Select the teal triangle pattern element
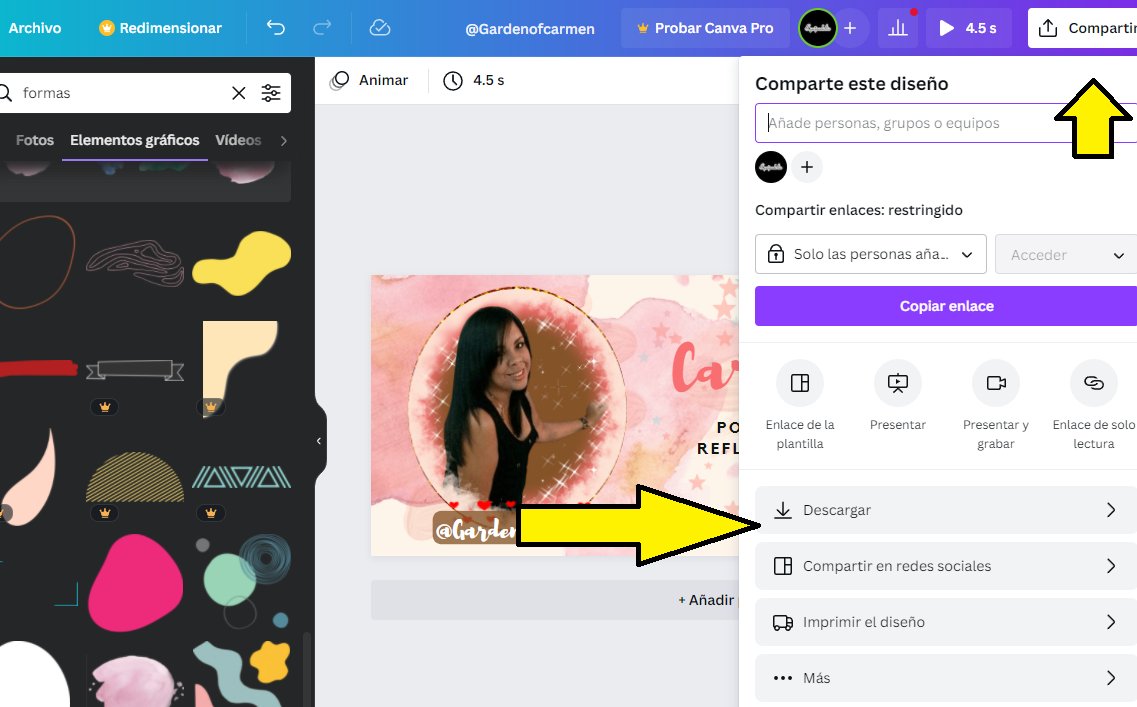The image size is (1137, 707). point(241,477)
